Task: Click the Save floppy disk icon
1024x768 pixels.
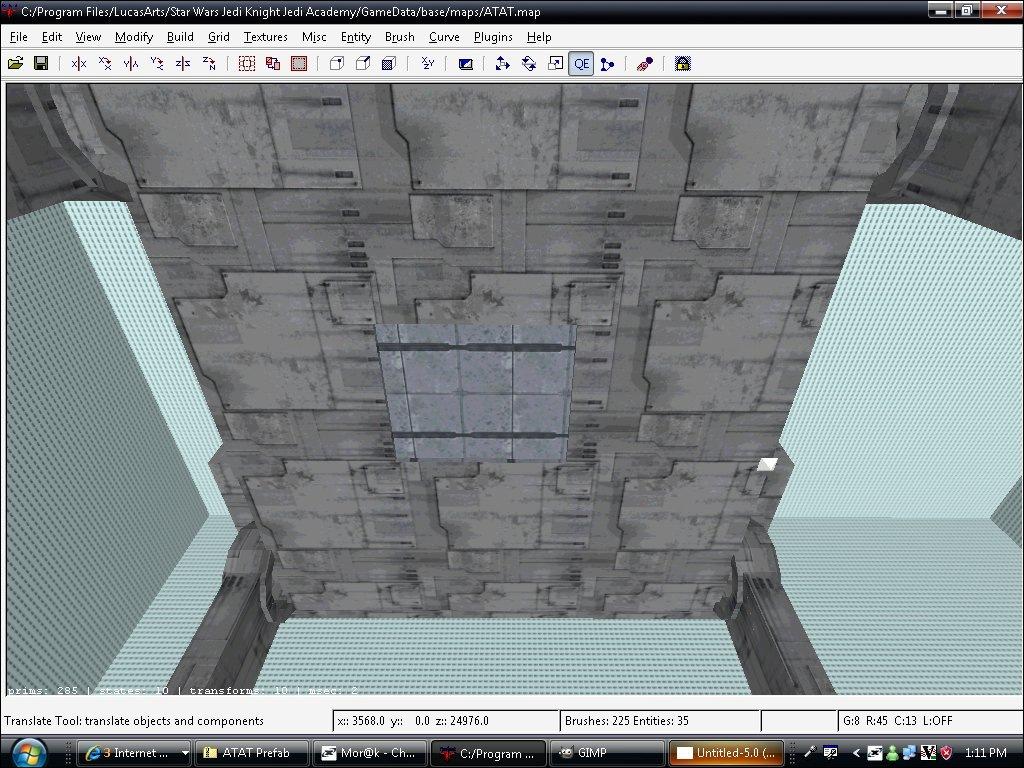Action: point(41,64)
